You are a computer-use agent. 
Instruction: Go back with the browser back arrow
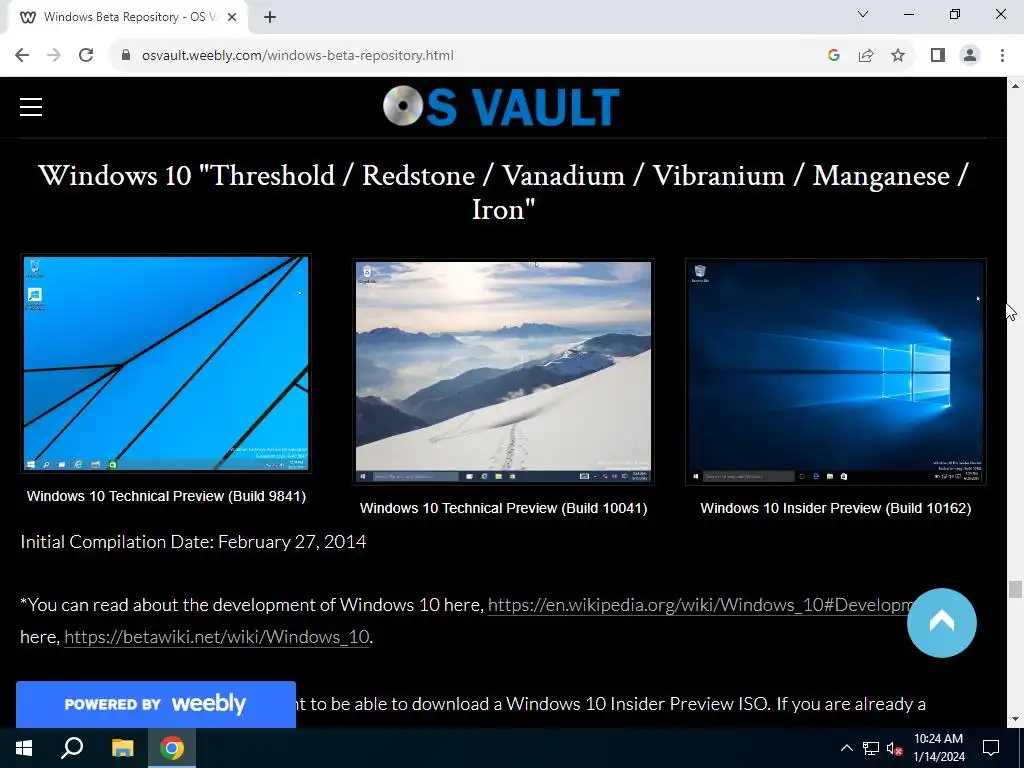click(x=22, y=55)
